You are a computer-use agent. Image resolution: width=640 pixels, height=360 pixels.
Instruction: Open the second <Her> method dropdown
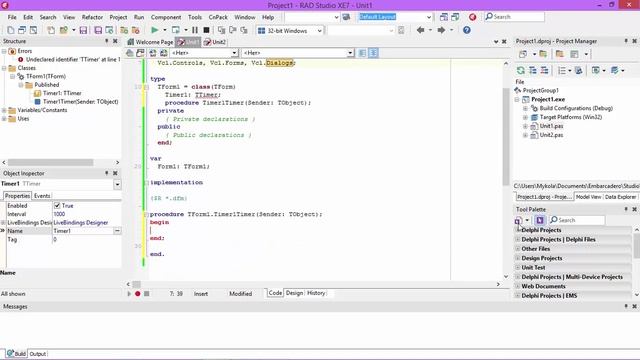click(x=350, y=53)
